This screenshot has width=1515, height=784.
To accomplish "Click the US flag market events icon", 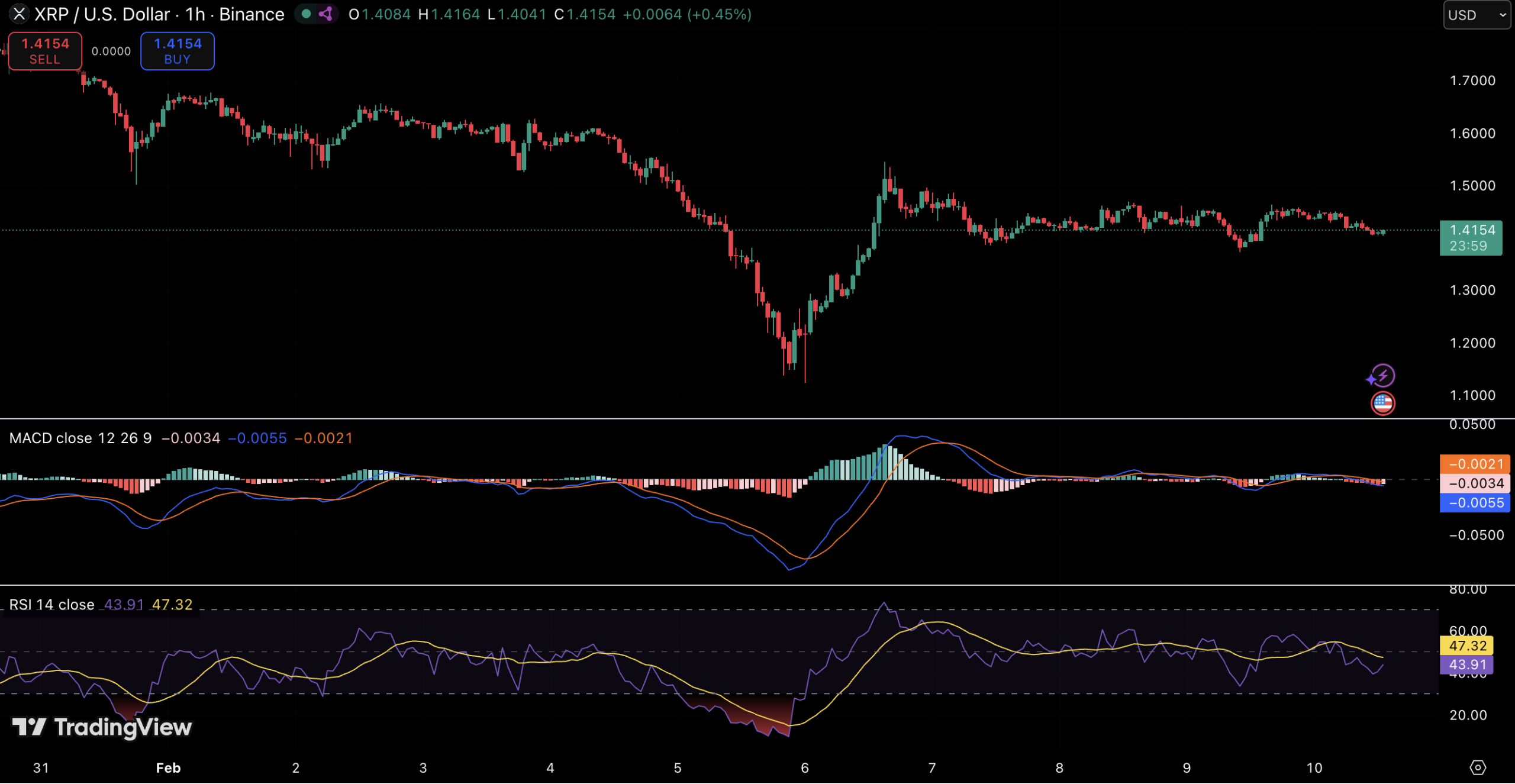I will pyautogui.click(x=1383, y=403).
